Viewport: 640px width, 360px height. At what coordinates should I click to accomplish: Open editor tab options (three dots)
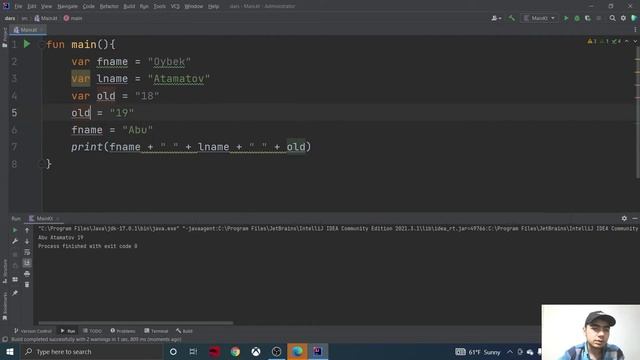point(635,30)
